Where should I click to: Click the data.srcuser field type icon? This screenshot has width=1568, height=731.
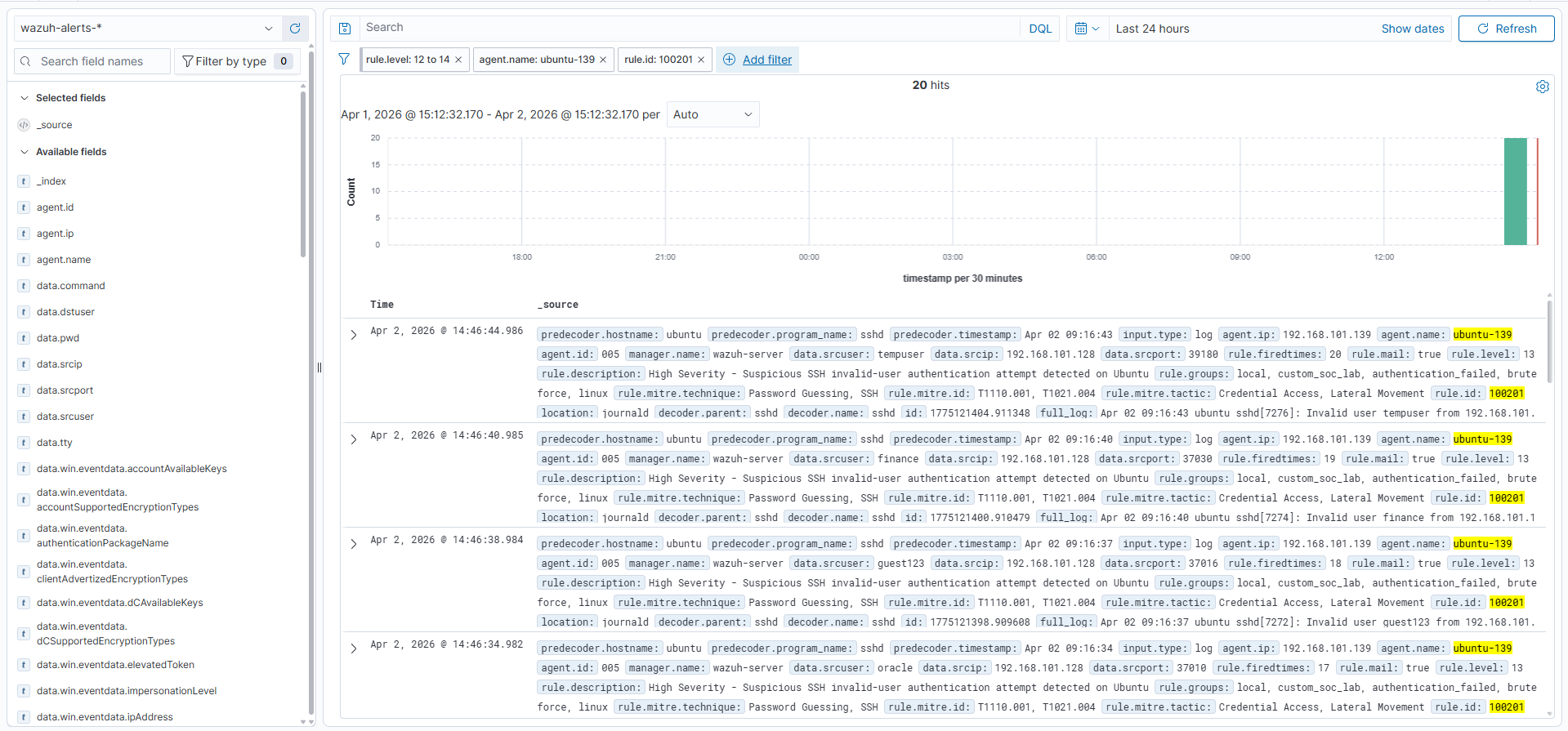[24, 417]
